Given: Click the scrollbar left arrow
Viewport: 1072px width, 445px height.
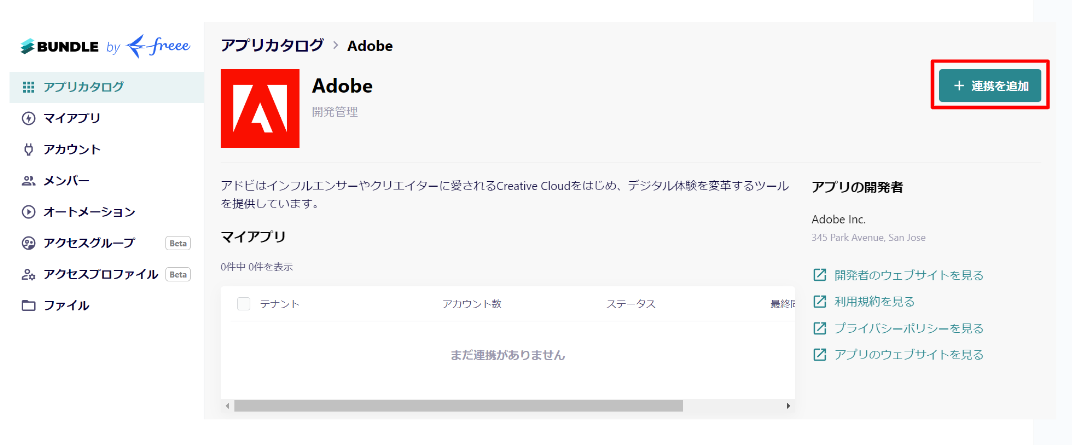Looking at the screenshot, I should click(228, 405).
